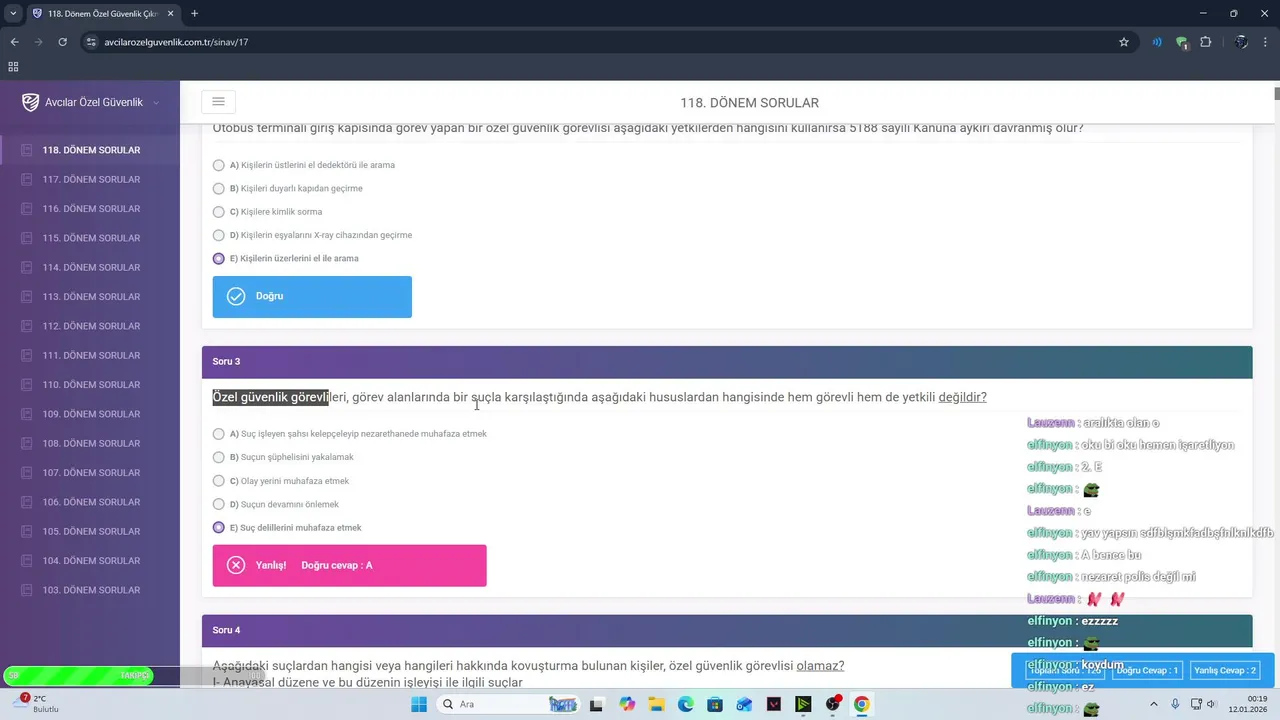Open Microsoft Store from the taskbar

click(715, 704)
